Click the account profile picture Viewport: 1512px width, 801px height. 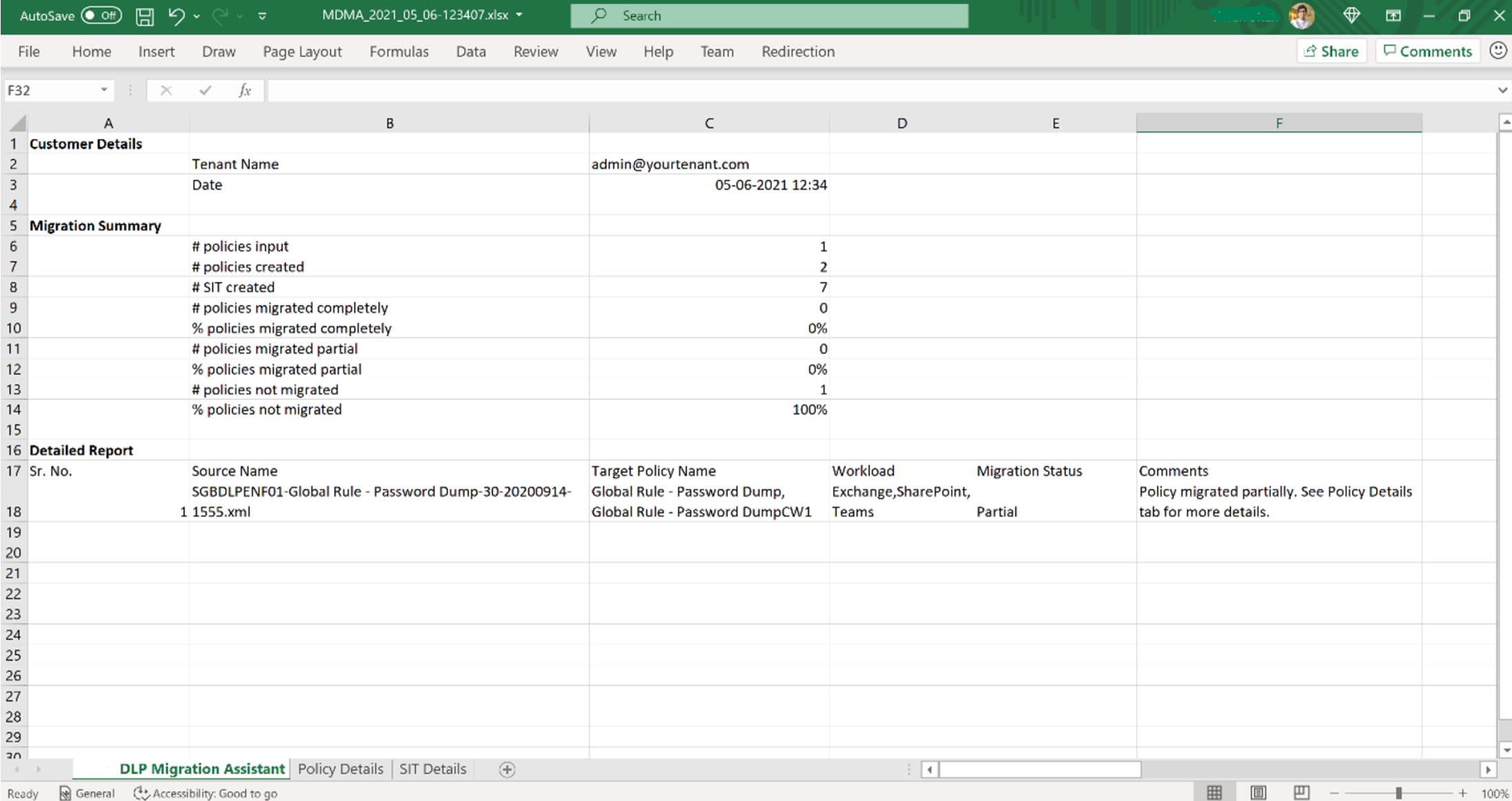[x=1302, y=15]
